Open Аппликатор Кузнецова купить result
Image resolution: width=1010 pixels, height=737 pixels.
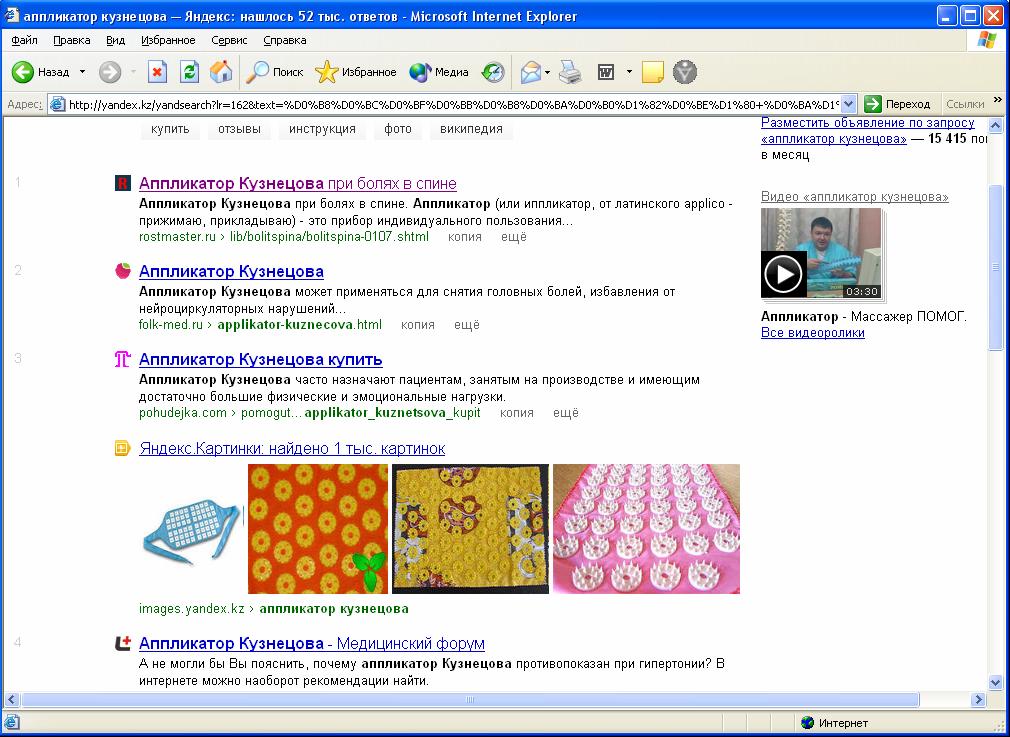pos(261,359)
